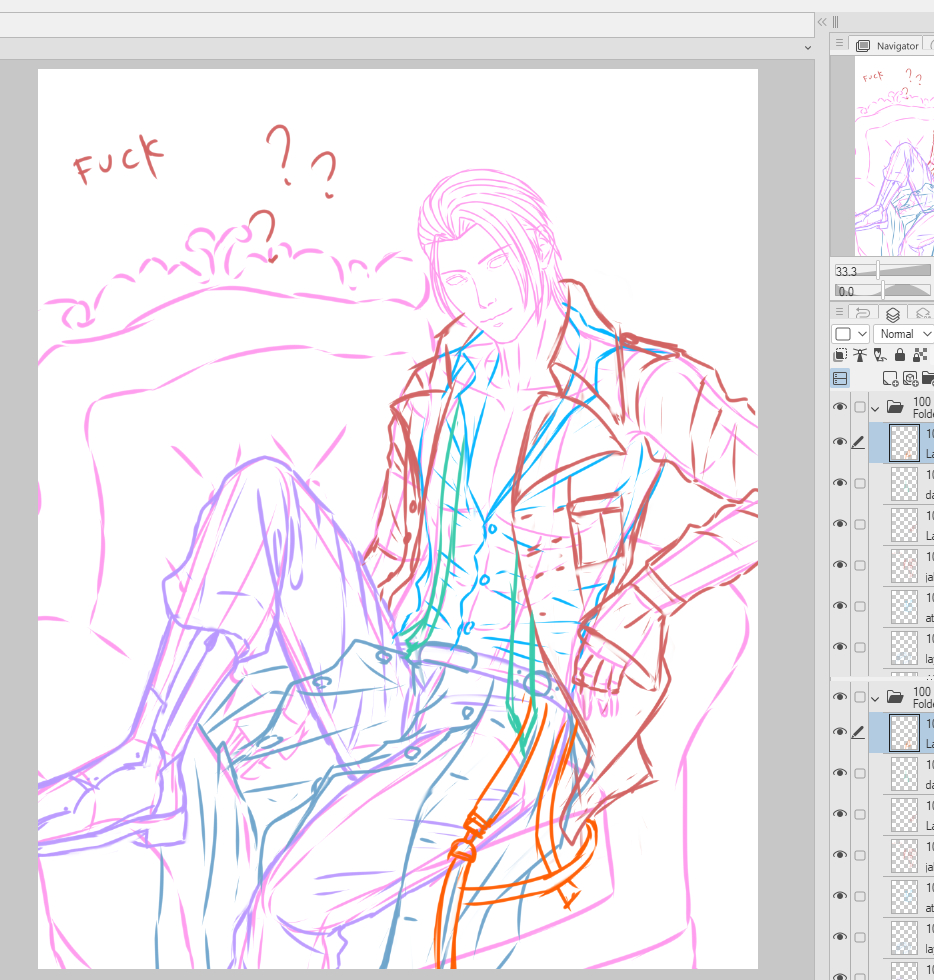
Task: Collapse the right palette dock with double arrows
Action: tap(822, 21)
